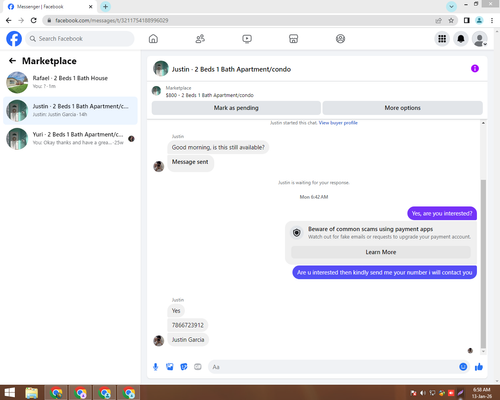Attach a photo using the image icon
500x400 pixels.
coord(170,367)
